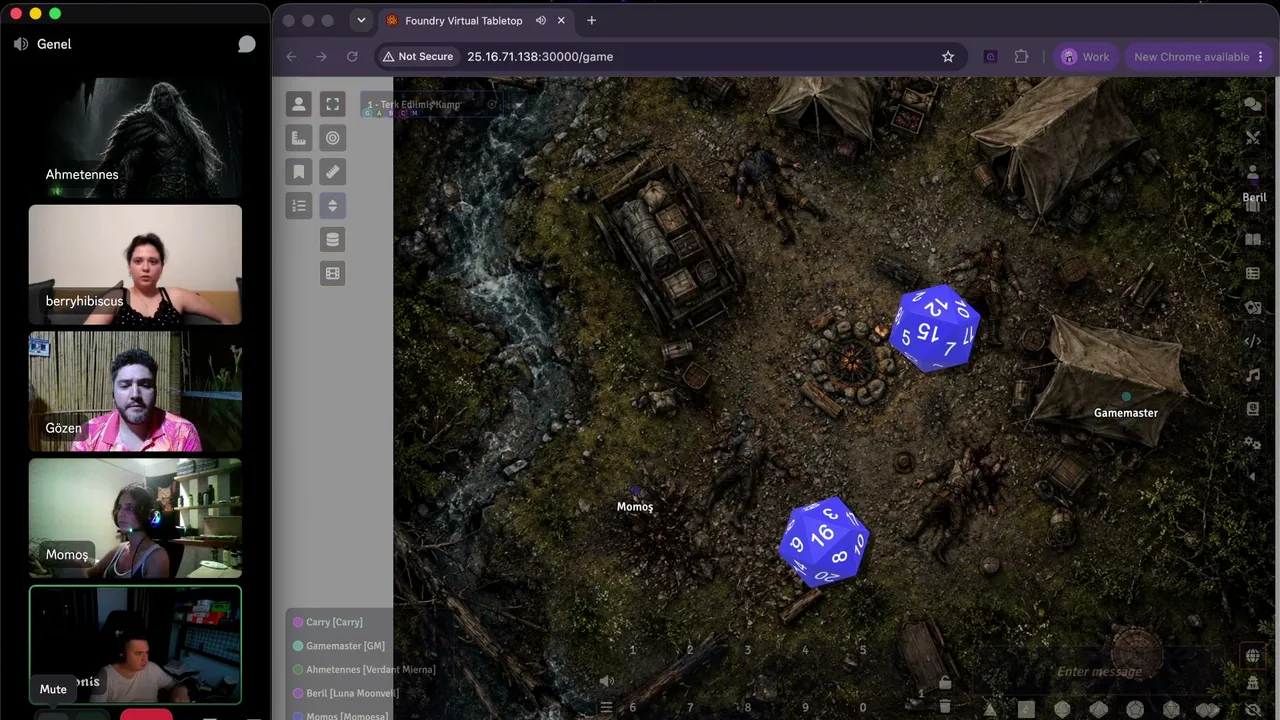Roll the d6 square die
Viewport: 1280px width, 720px height.
pos(1026,710)
